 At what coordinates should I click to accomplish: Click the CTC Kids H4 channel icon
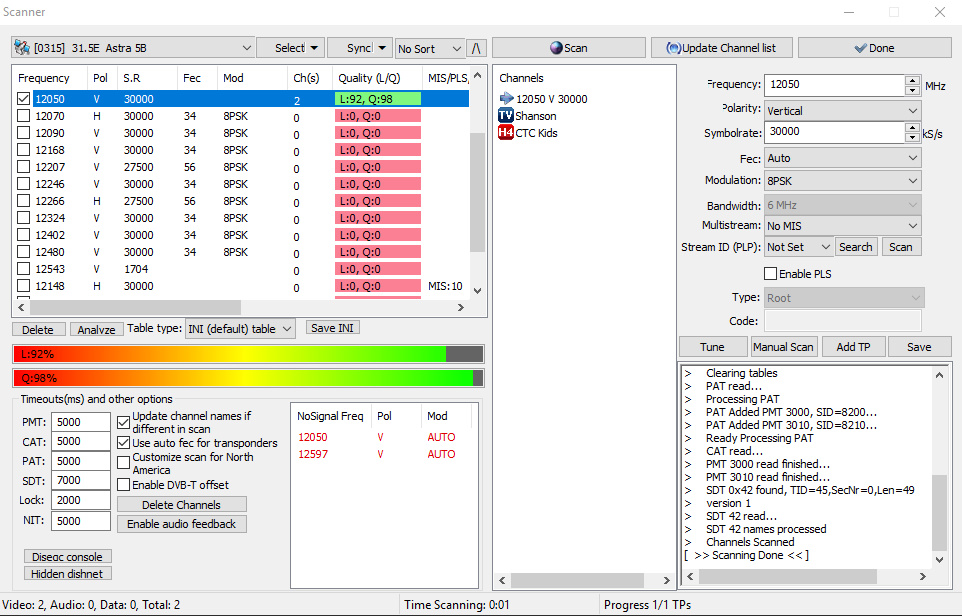click(x=506, y=133)
